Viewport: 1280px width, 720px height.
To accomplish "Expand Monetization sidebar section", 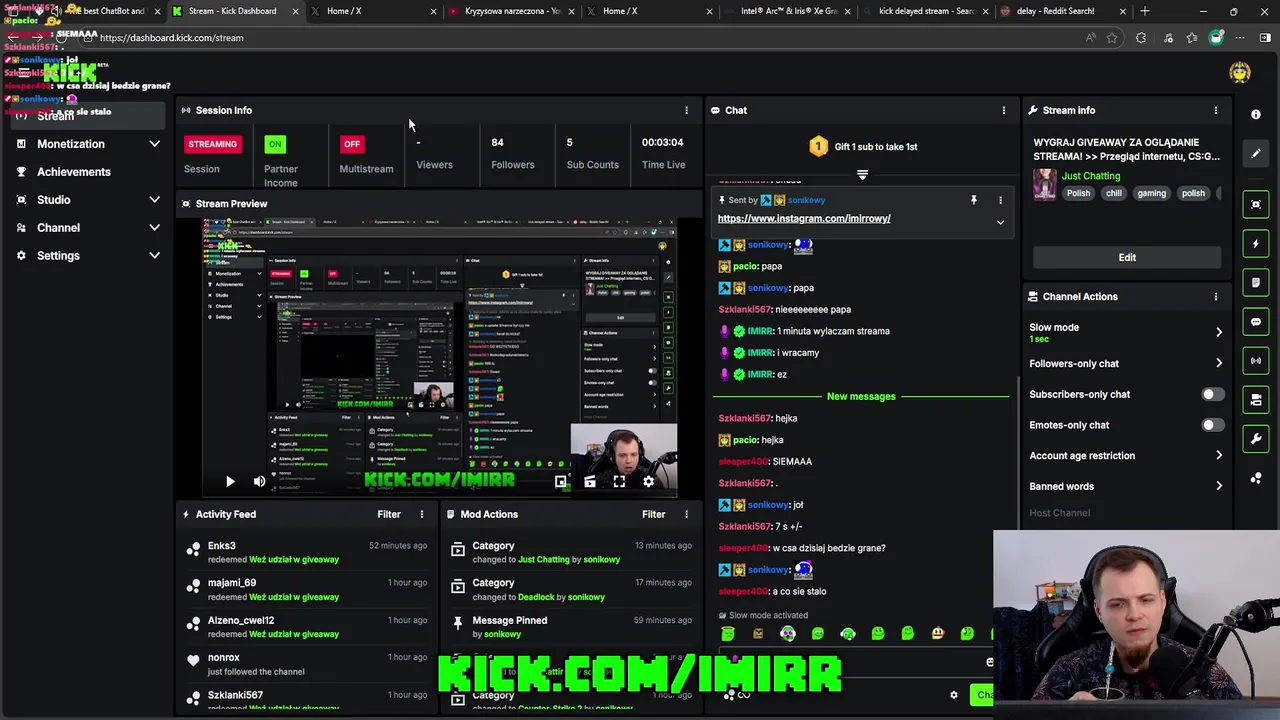I will 154,144.
